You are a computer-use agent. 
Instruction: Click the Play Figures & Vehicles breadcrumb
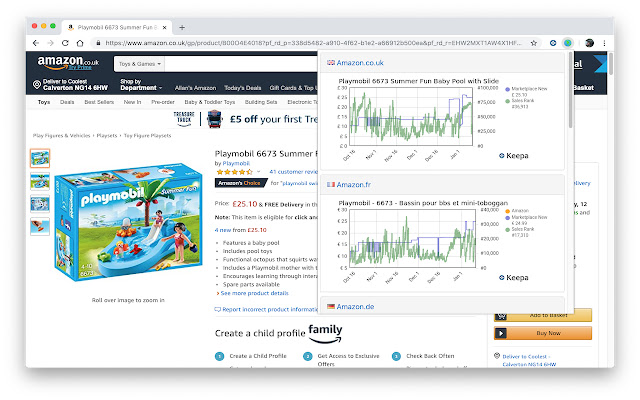click(61, 136)
